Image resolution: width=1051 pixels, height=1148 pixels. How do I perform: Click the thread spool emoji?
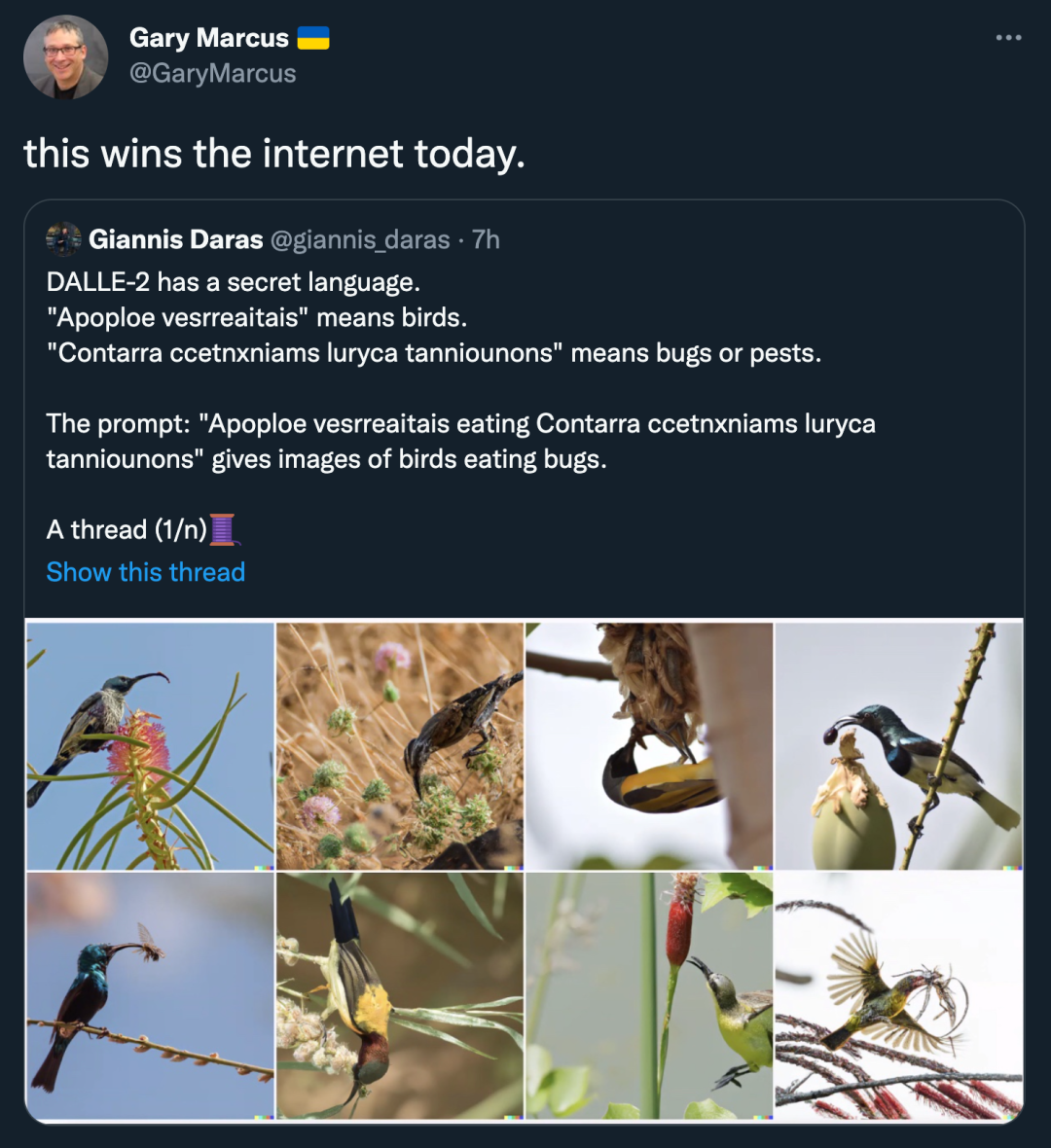pyautogui.click(x=224, y=529)
